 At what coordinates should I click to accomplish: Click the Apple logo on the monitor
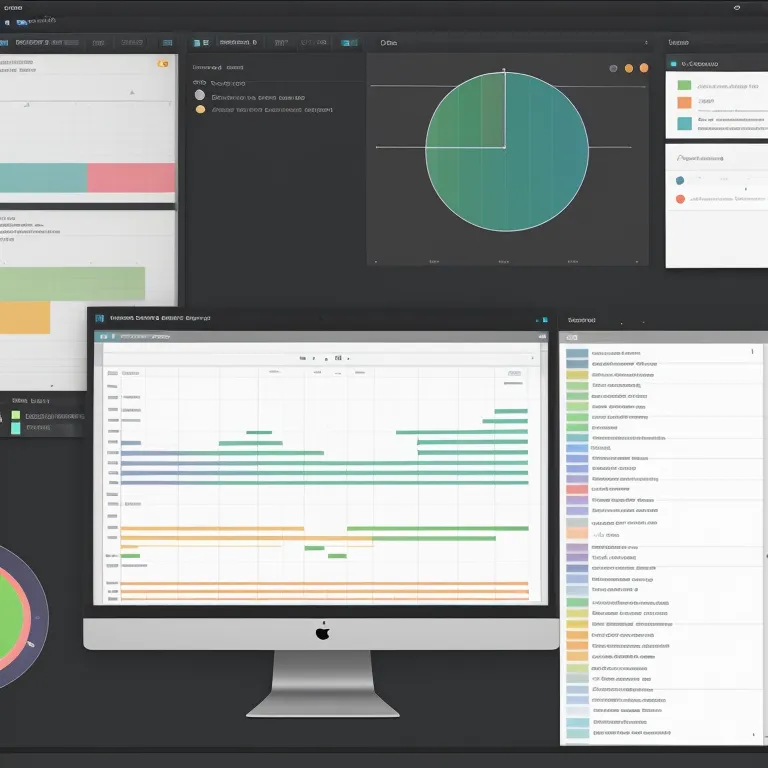tap(322, 632)
